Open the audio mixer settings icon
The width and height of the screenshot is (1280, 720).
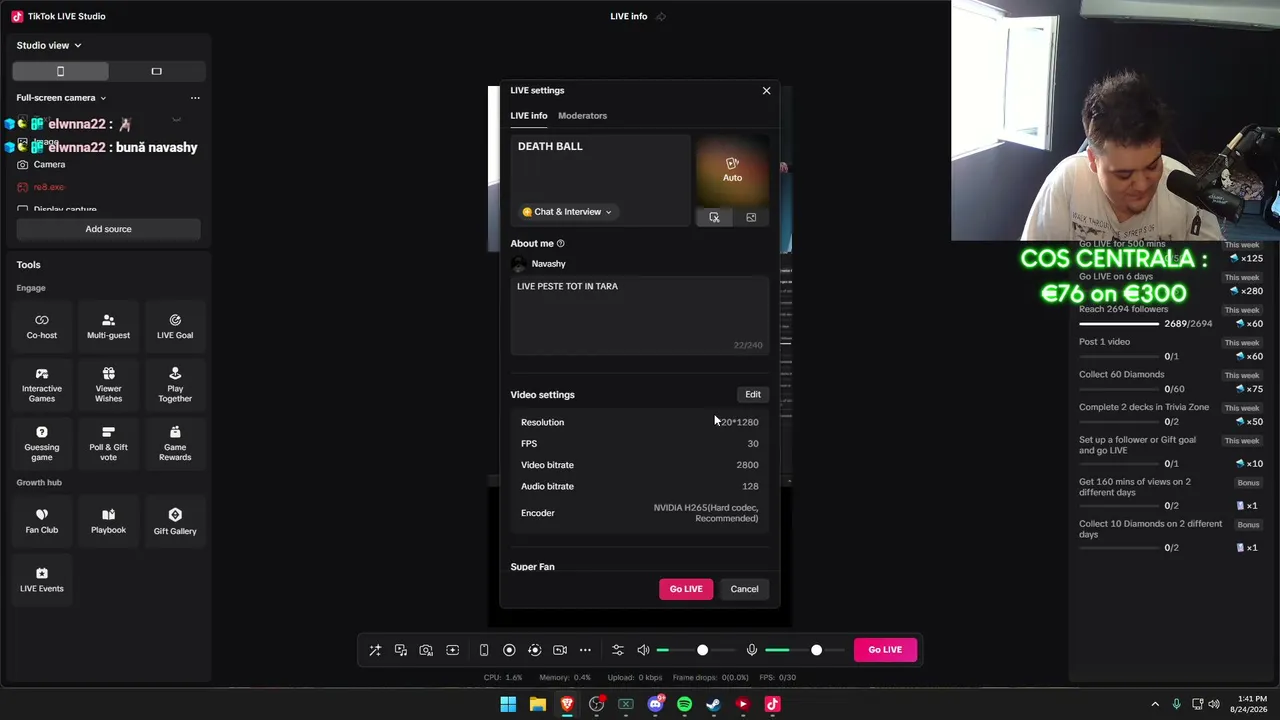[617, 650]
